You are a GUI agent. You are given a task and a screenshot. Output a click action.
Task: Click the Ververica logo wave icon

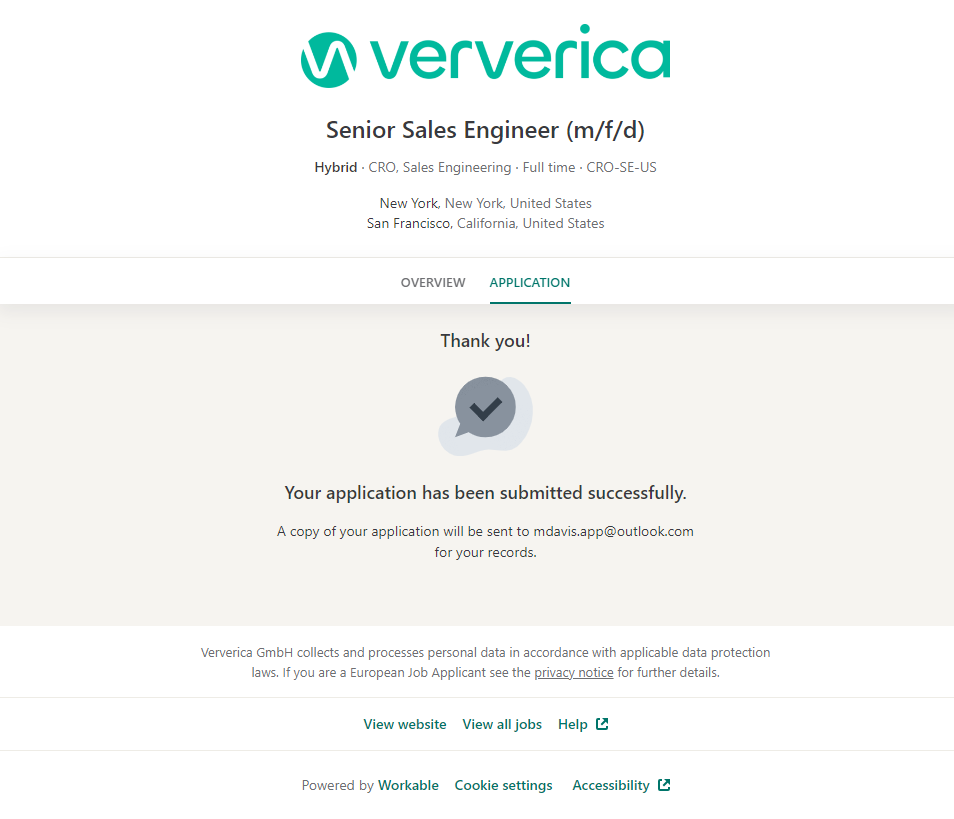(x=328, y=60)
